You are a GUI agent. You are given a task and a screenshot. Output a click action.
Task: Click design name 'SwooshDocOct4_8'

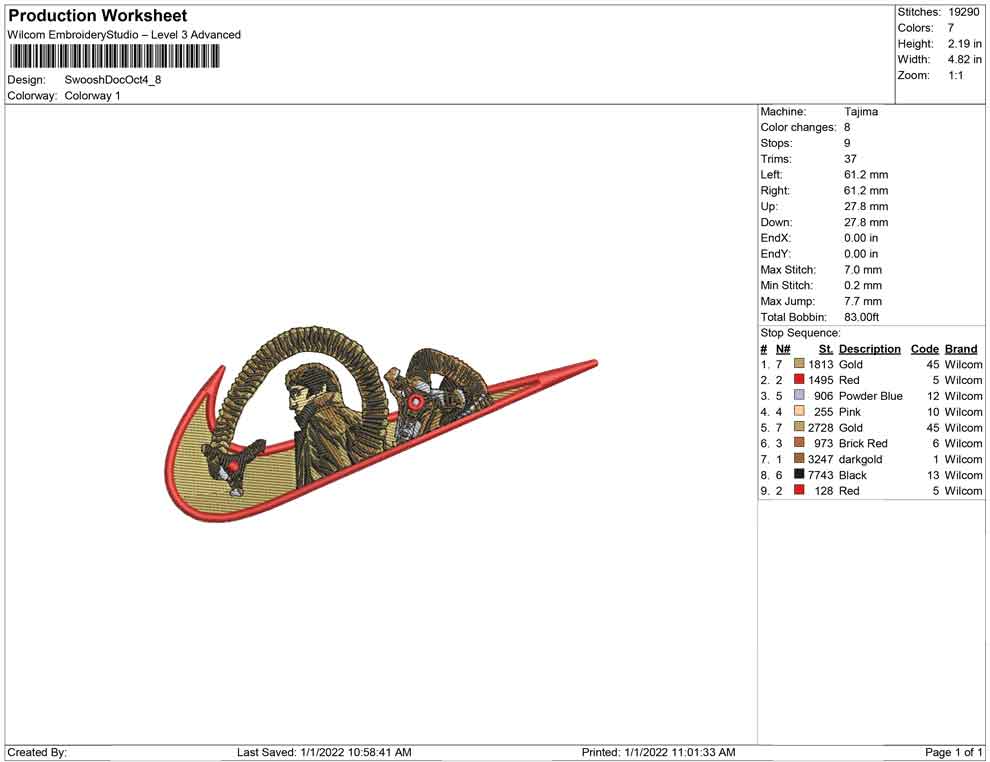[112, 80]
